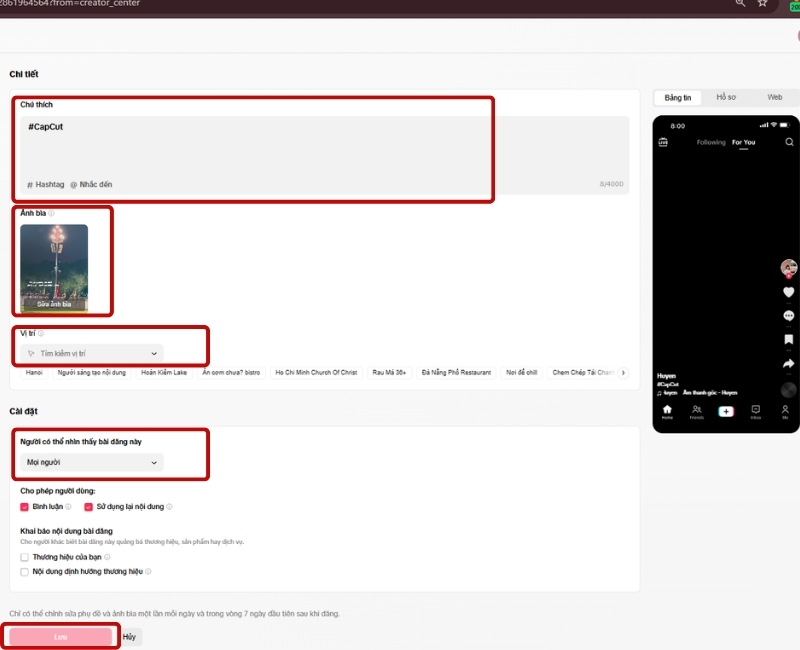800x650 pixels.
Task: Select the Hoàn Kiếm Lake location chip
Action: [164, 372]
